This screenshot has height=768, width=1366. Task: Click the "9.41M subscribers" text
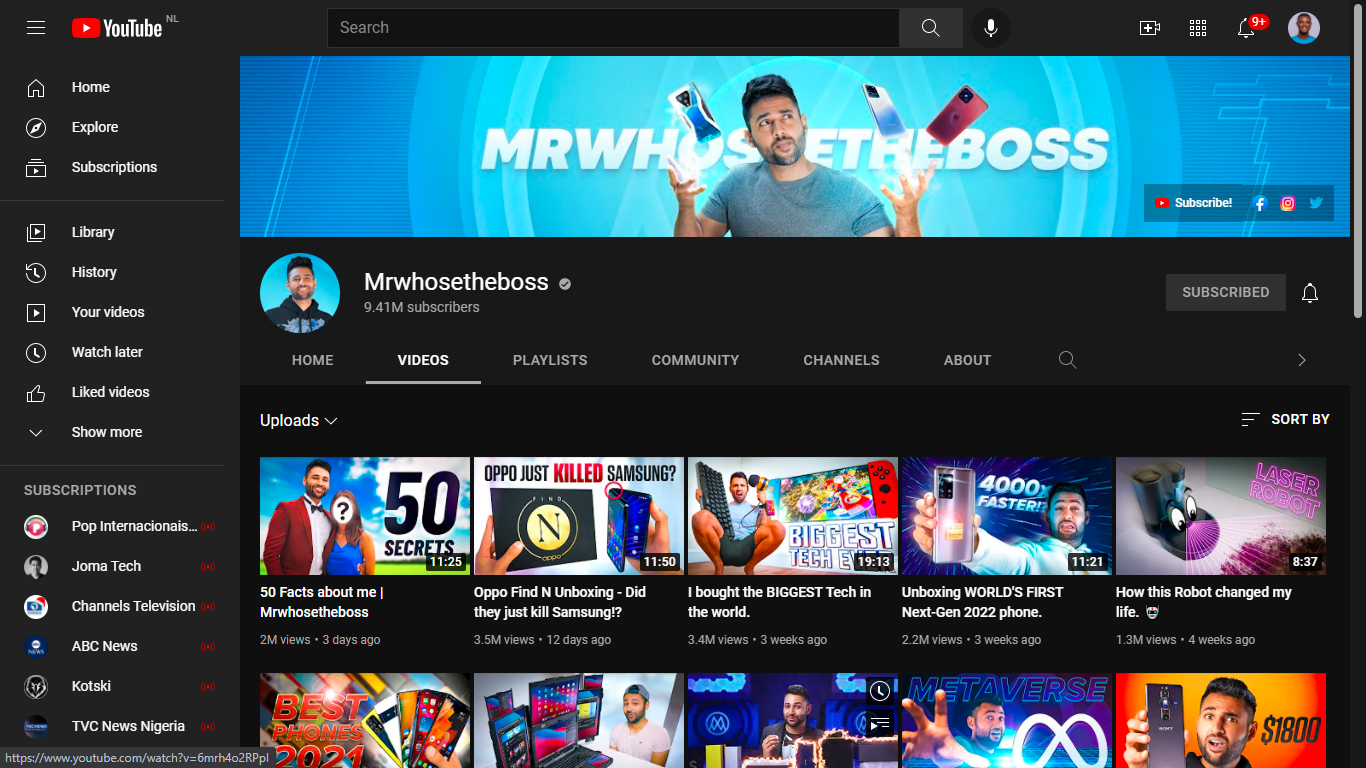pyautogui.click(x=422, y=307)
